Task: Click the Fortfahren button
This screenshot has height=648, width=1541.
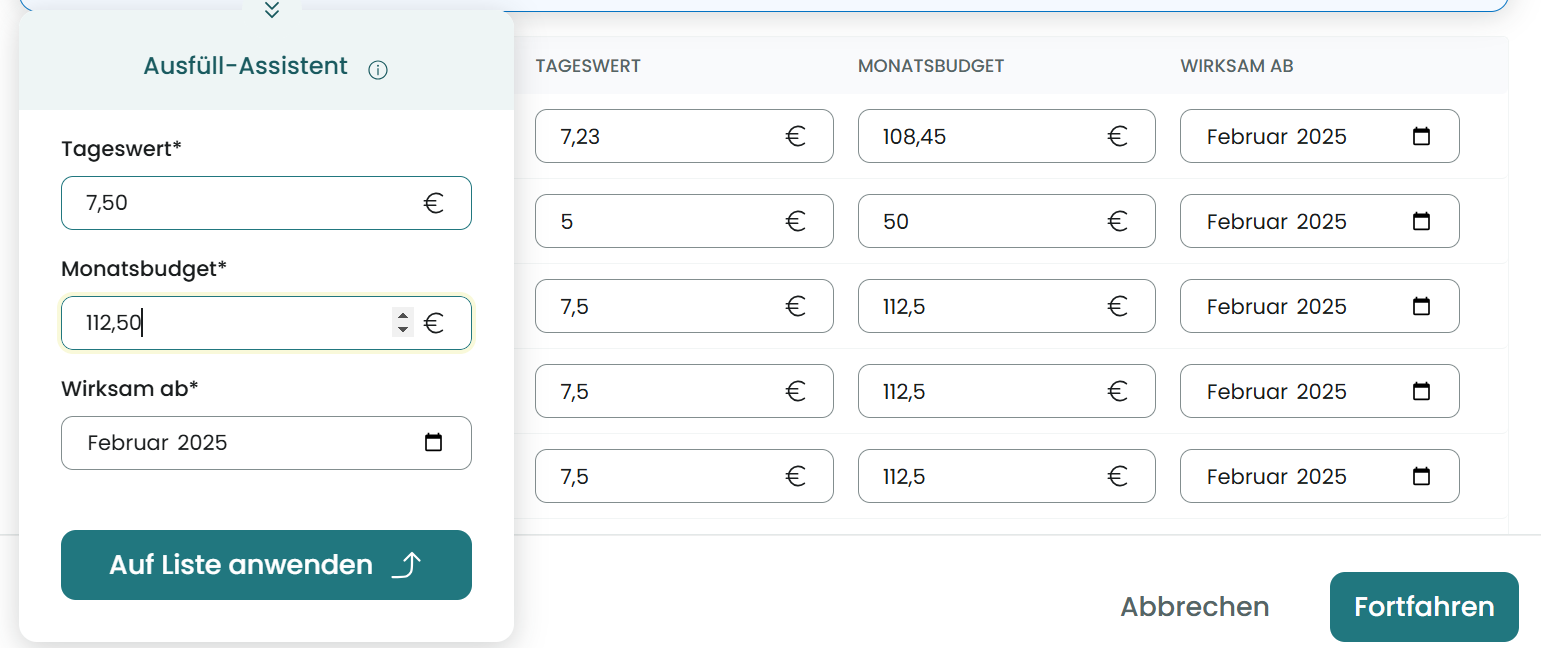Action: click(x=1423, y=607)
